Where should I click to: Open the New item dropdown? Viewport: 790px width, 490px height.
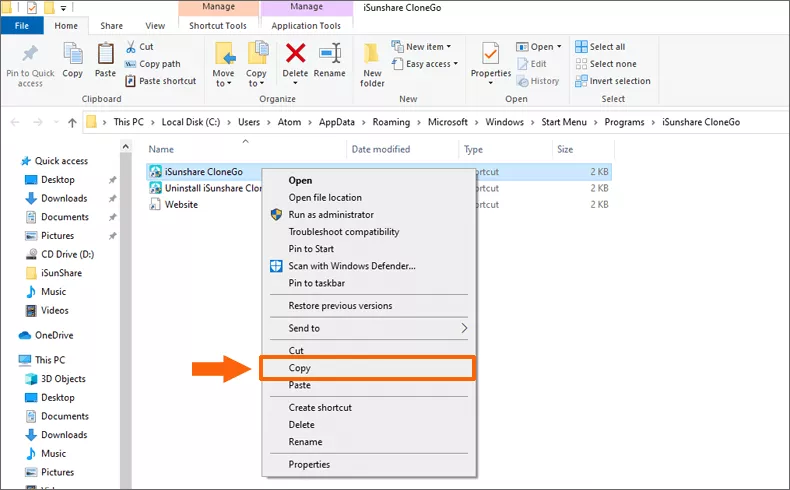pos(427,47)
